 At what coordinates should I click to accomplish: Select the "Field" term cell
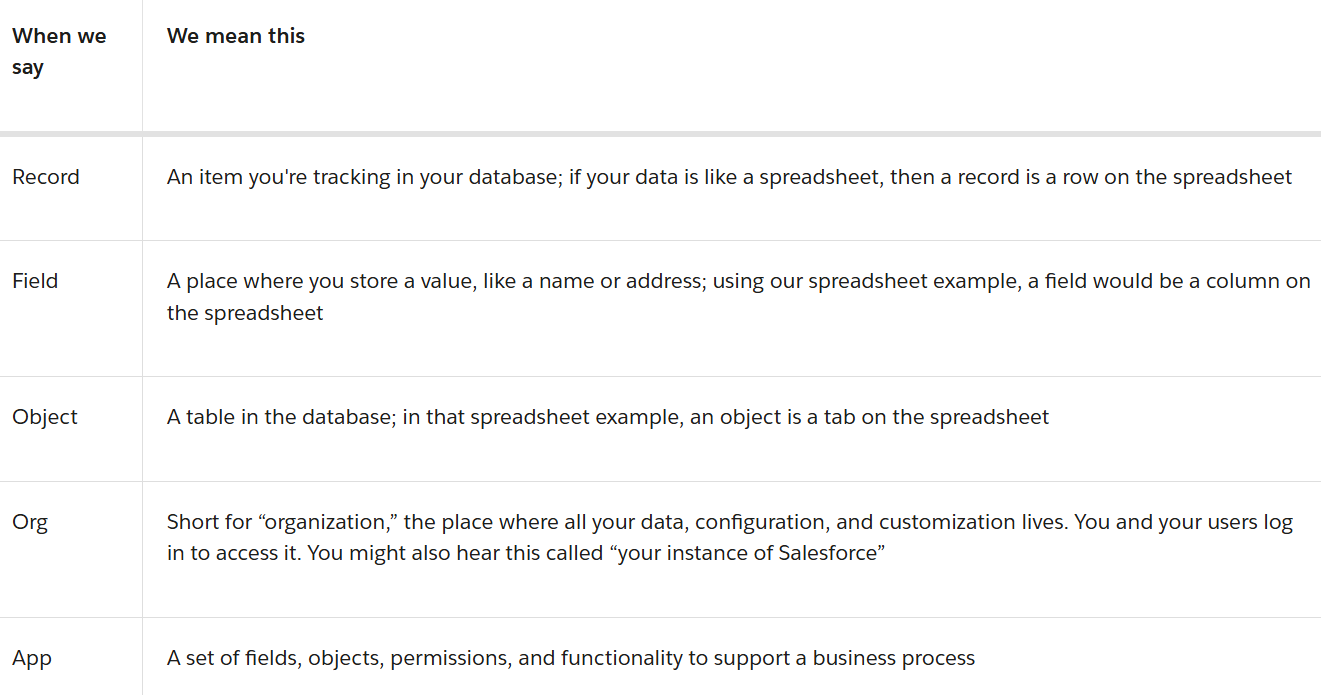click(x=35, y=281)
